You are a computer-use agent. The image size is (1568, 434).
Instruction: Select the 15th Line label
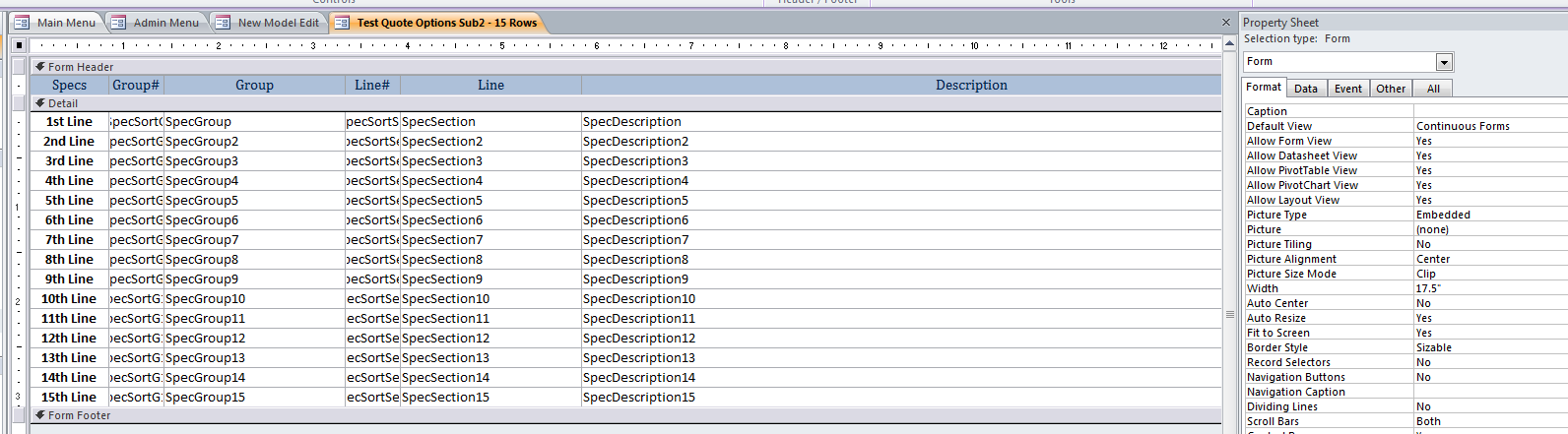coord(69,398)
